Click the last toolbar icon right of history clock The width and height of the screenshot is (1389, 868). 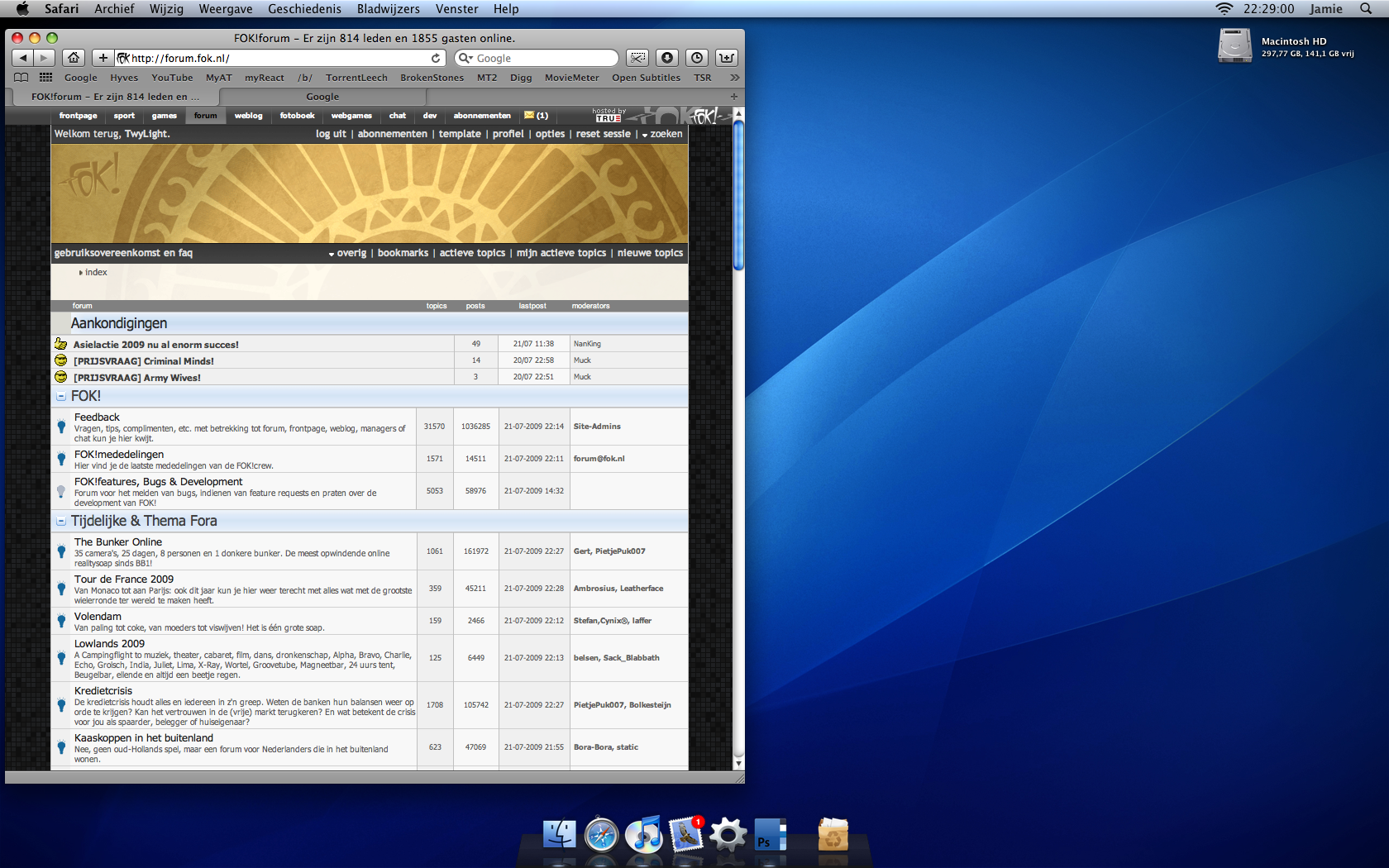[727, 58]
